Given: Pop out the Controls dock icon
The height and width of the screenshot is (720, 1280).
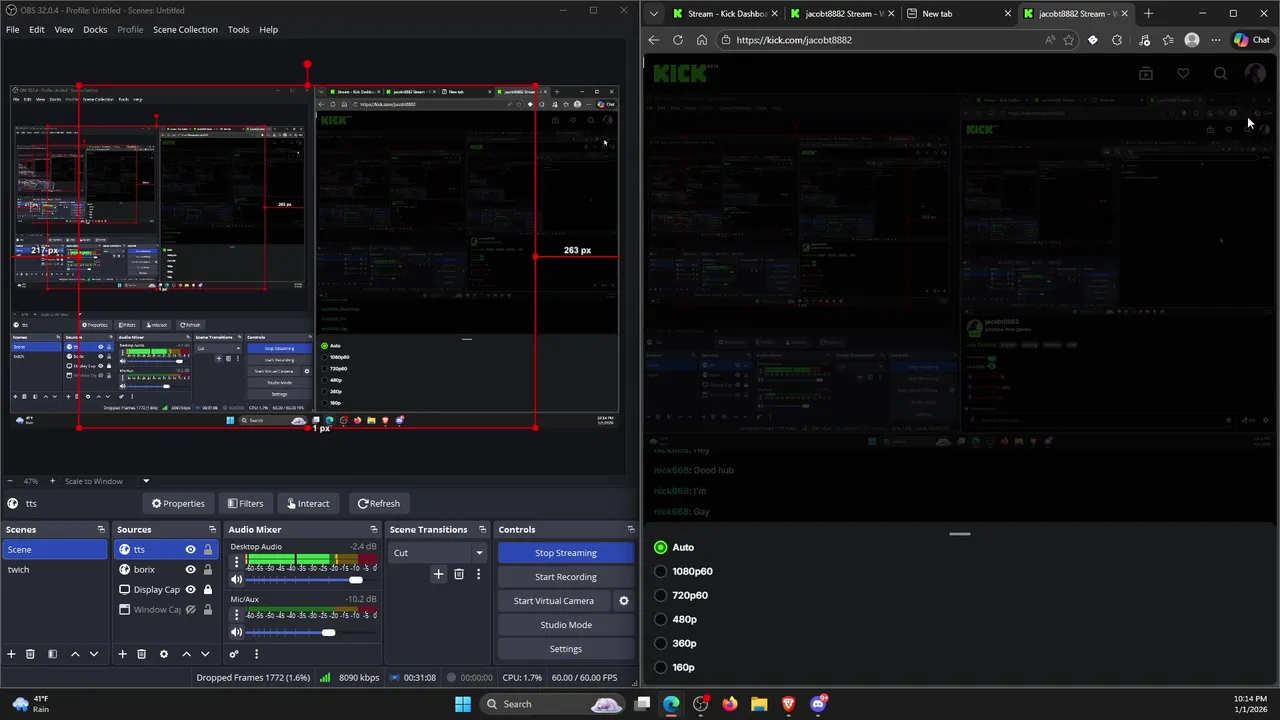Looking at the screenshot, I should pyautogui.click(x=631, y=530).
